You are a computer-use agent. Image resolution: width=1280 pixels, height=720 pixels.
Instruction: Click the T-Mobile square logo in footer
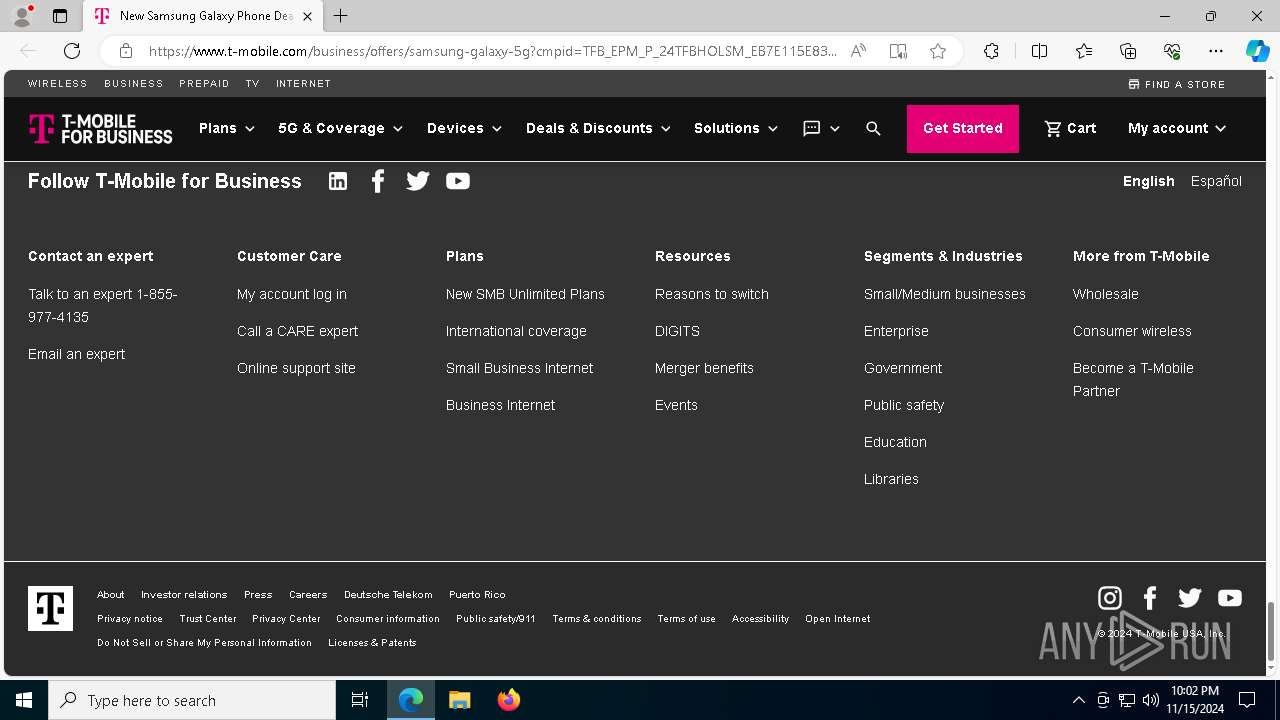50,608
